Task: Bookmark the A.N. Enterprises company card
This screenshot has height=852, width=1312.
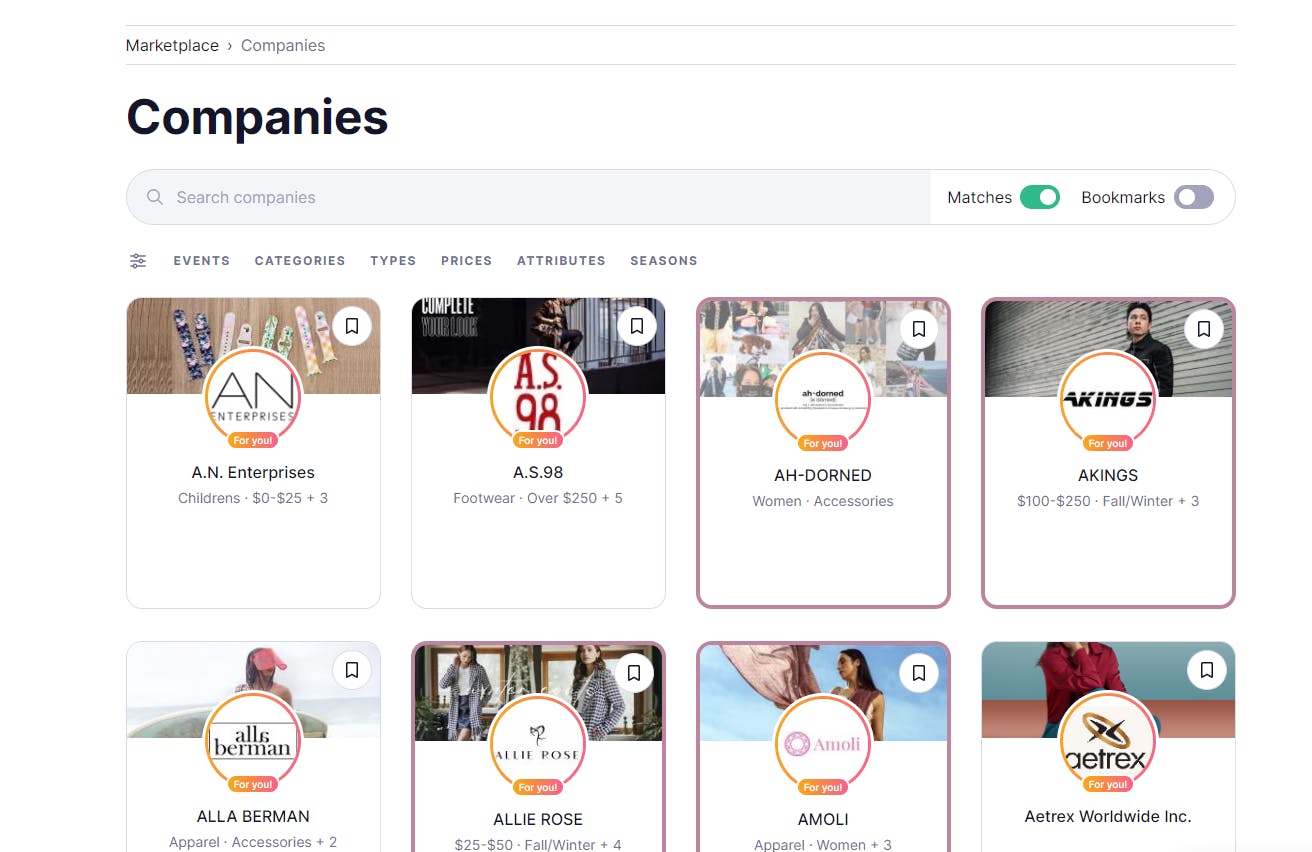Action: (352, 326)
